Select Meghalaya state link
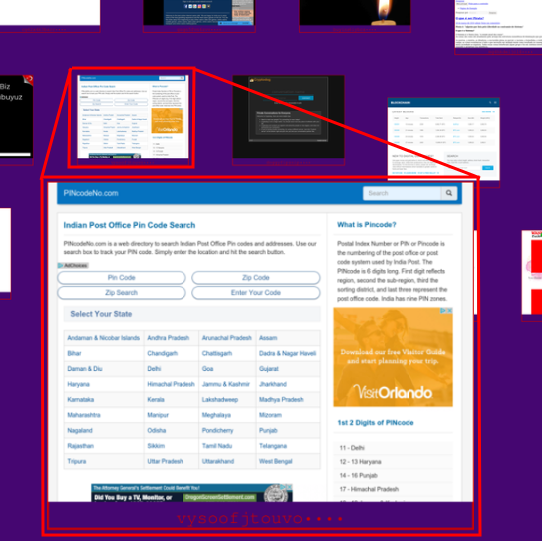The height and width of the screenshot is (541, 542). (x=216, y=415)
